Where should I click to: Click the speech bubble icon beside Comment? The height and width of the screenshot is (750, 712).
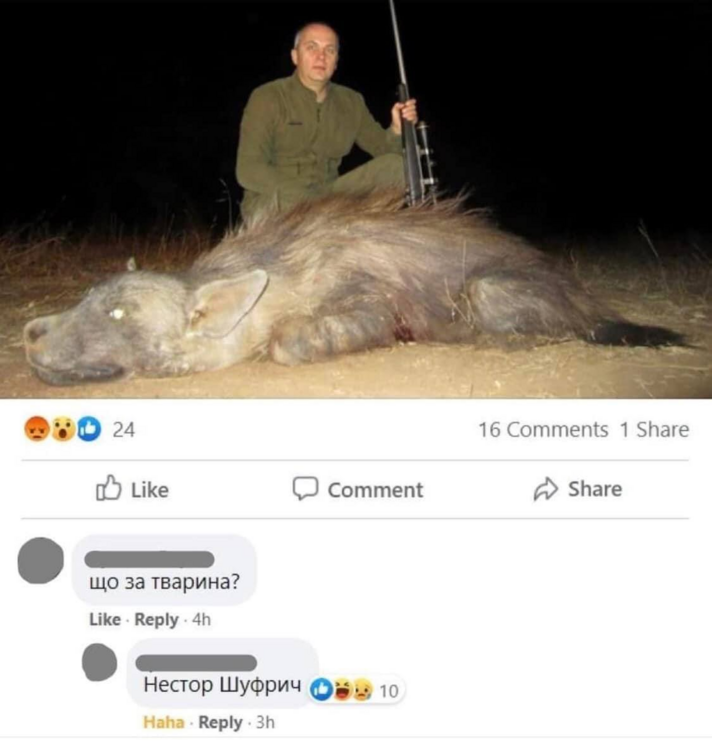pyautogui.click(x=305, y=488)
